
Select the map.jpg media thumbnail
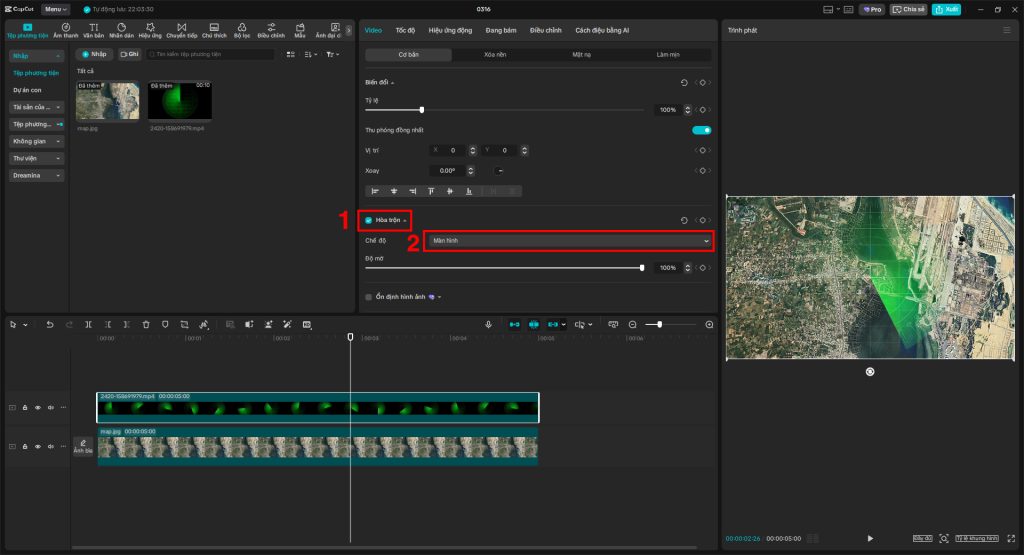point(108,101)
